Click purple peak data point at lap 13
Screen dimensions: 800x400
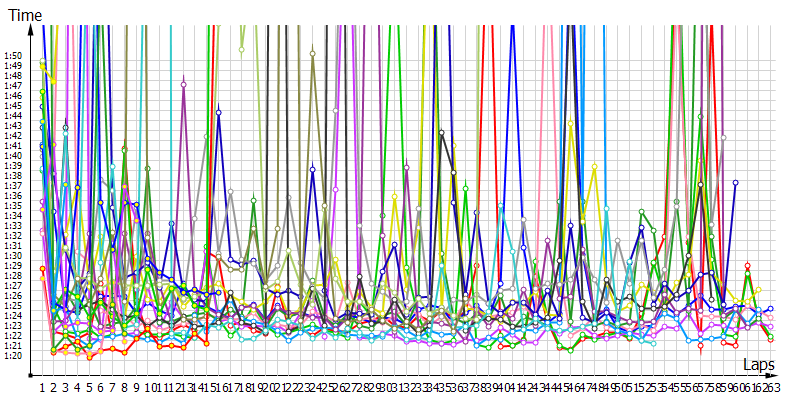[x=183, y=85]
